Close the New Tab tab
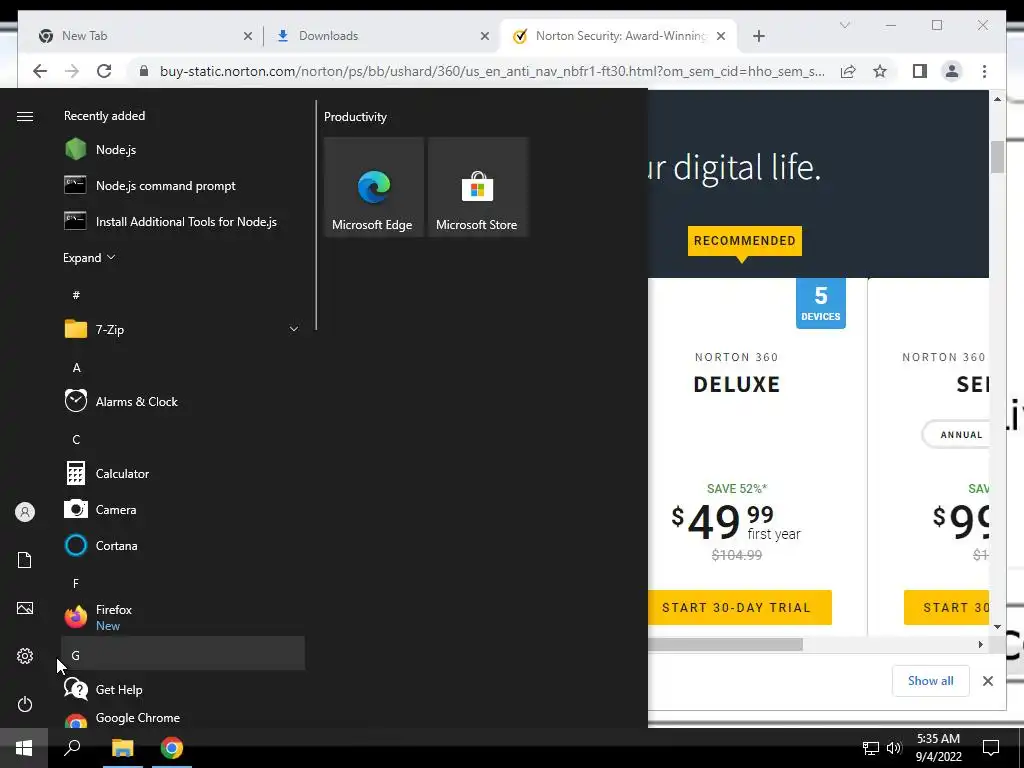The image size is (1024, 768). (248, 37)
